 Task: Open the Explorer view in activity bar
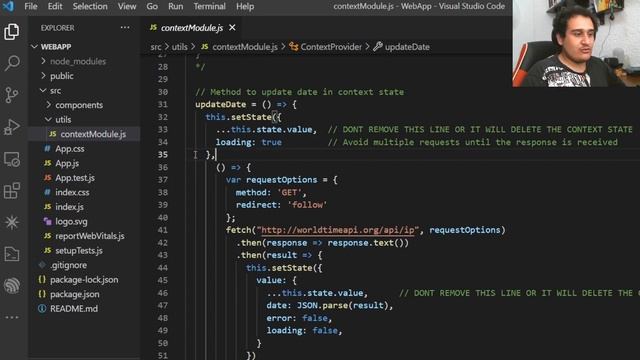pos(11,31)
